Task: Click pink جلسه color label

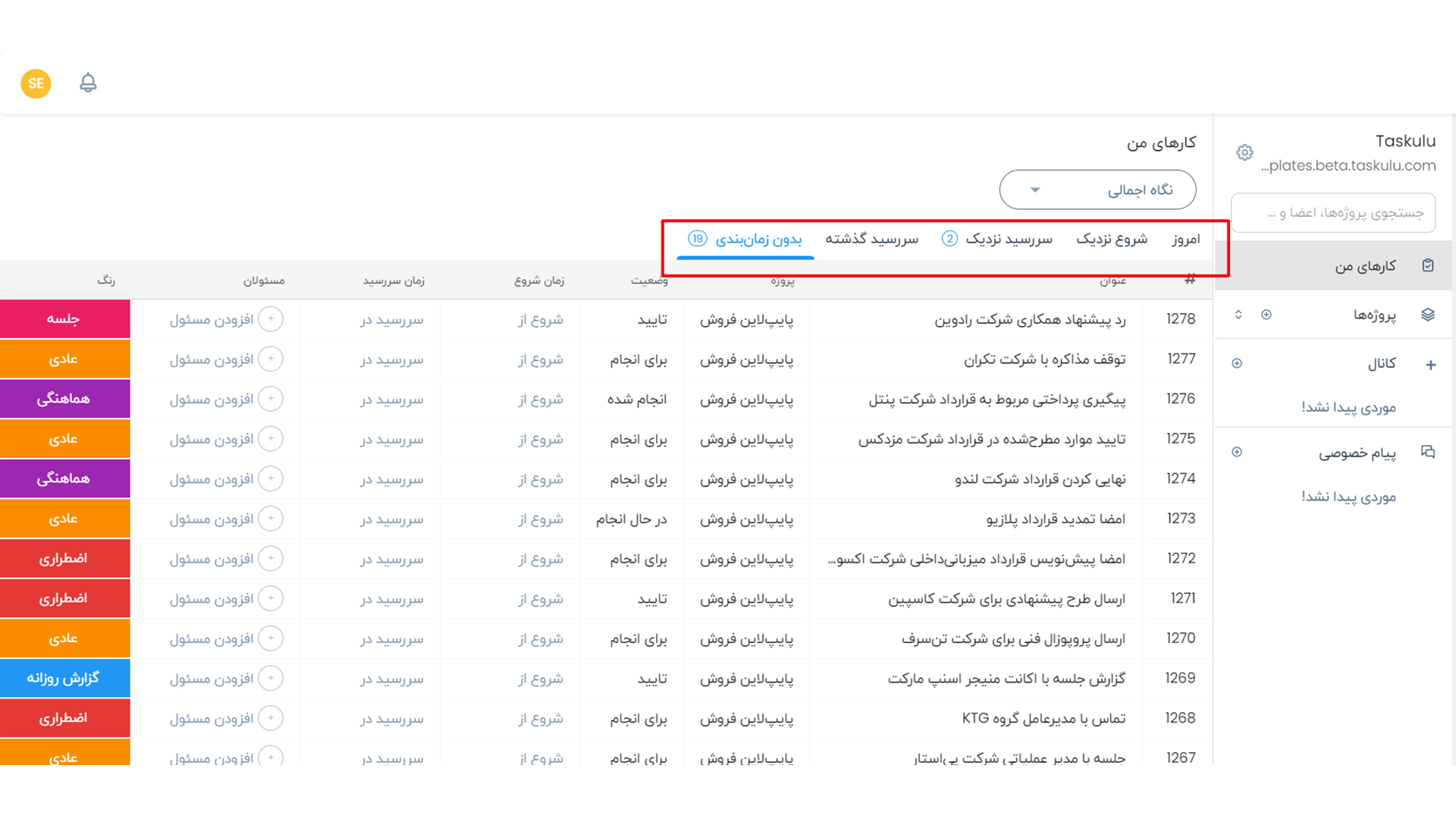Action: click(x=64, y=319)
